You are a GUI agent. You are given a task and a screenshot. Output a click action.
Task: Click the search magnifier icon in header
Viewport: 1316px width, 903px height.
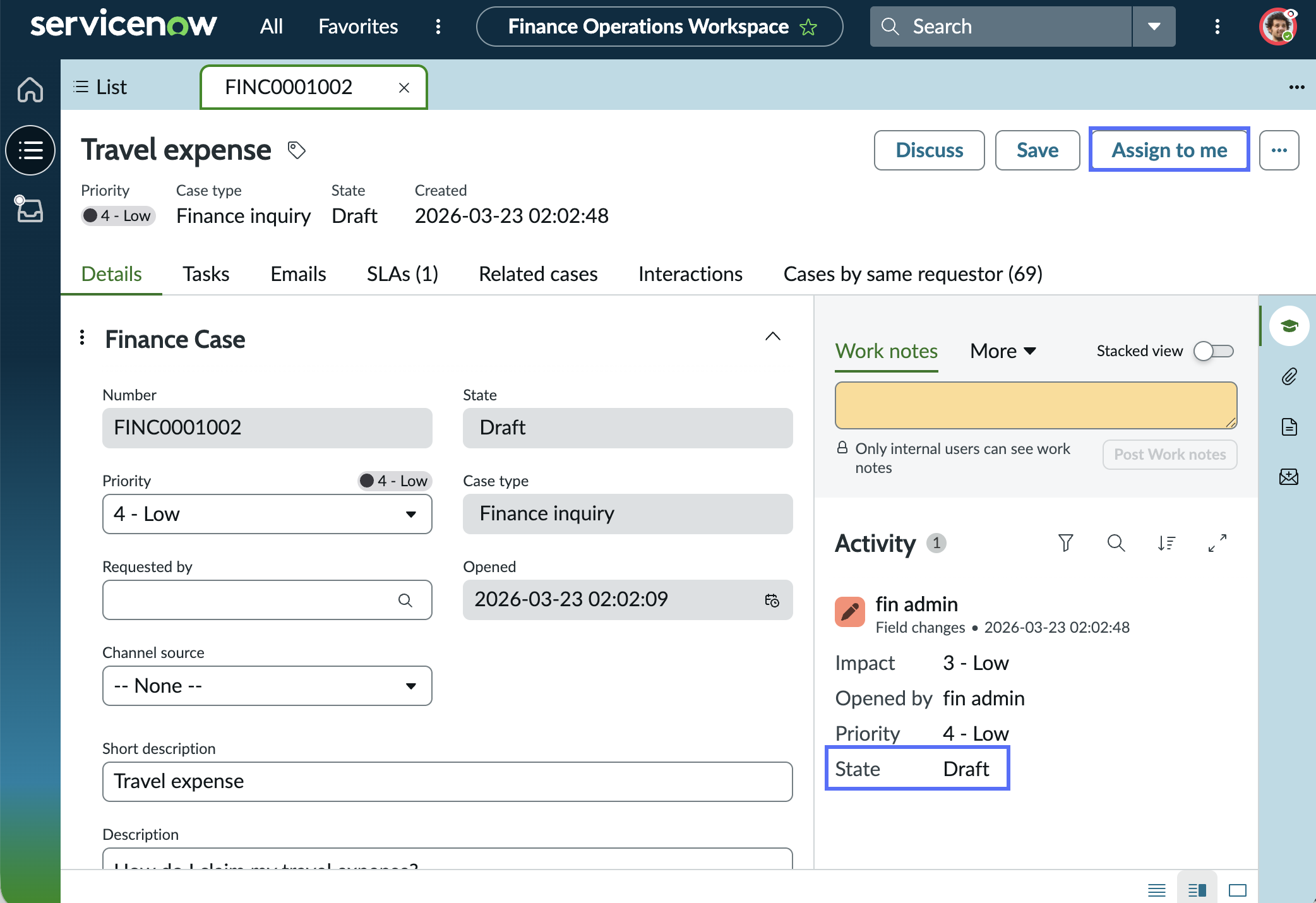point(890,27)
